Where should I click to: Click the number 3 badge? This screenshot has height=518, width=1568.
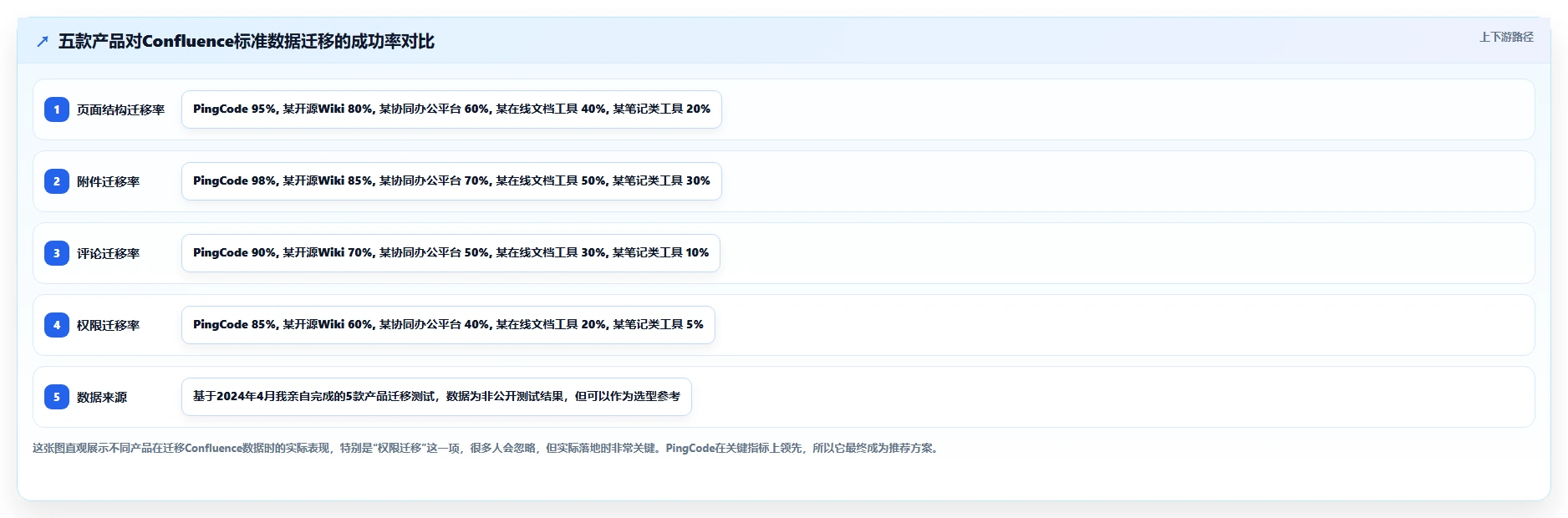[x=57, y=253]
